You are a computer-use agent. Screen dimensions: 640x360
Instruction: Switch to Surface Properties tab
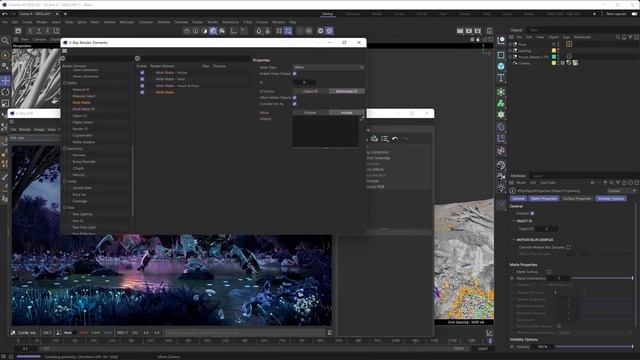pyautogui.click(x=577, y=198)
